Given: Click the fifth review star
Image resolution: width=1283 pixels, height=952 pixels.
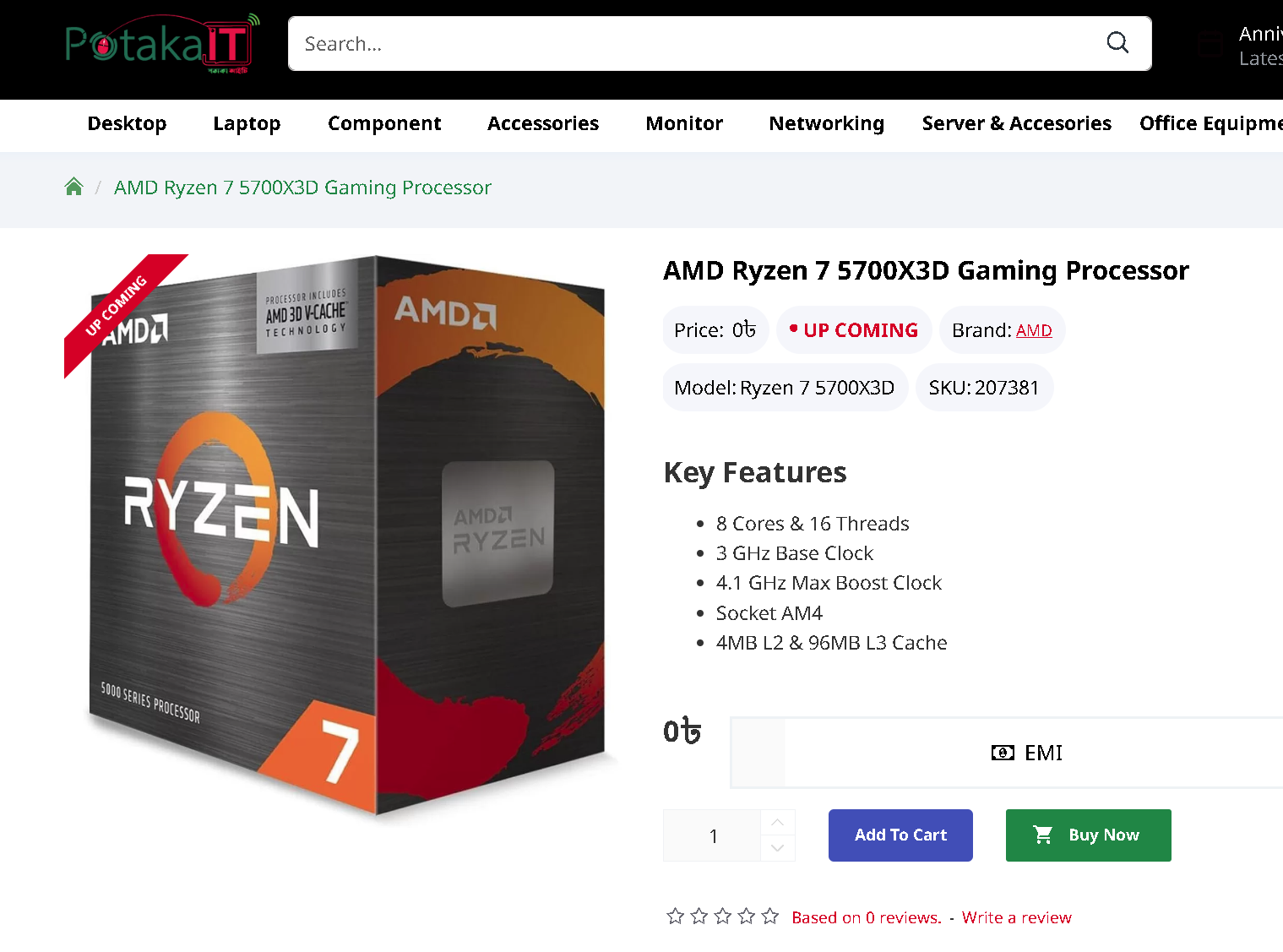Looking at the screenshot, I should pos(769,917).
